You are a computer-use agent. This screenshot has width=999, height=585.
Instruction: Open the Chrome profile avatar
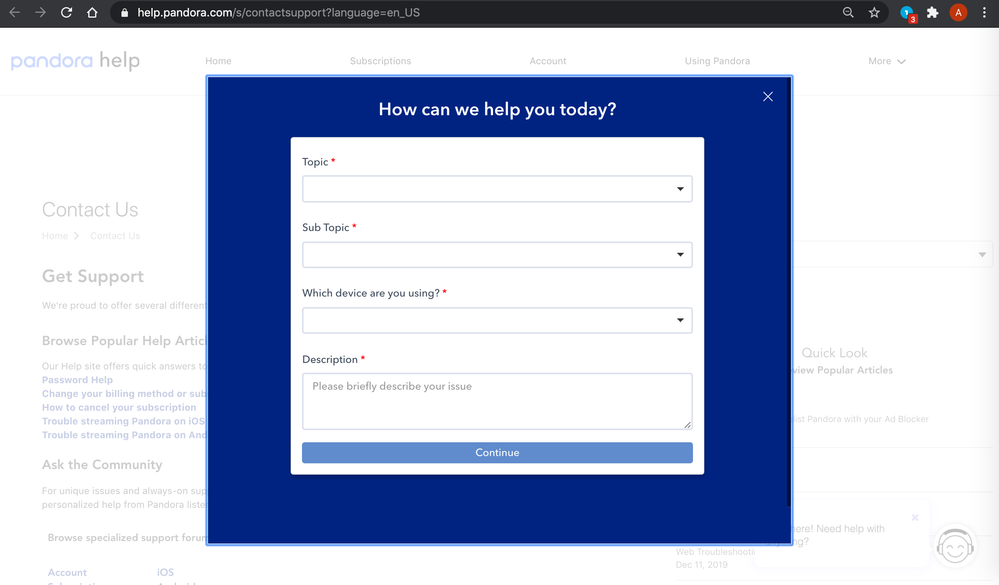point(958,13)
